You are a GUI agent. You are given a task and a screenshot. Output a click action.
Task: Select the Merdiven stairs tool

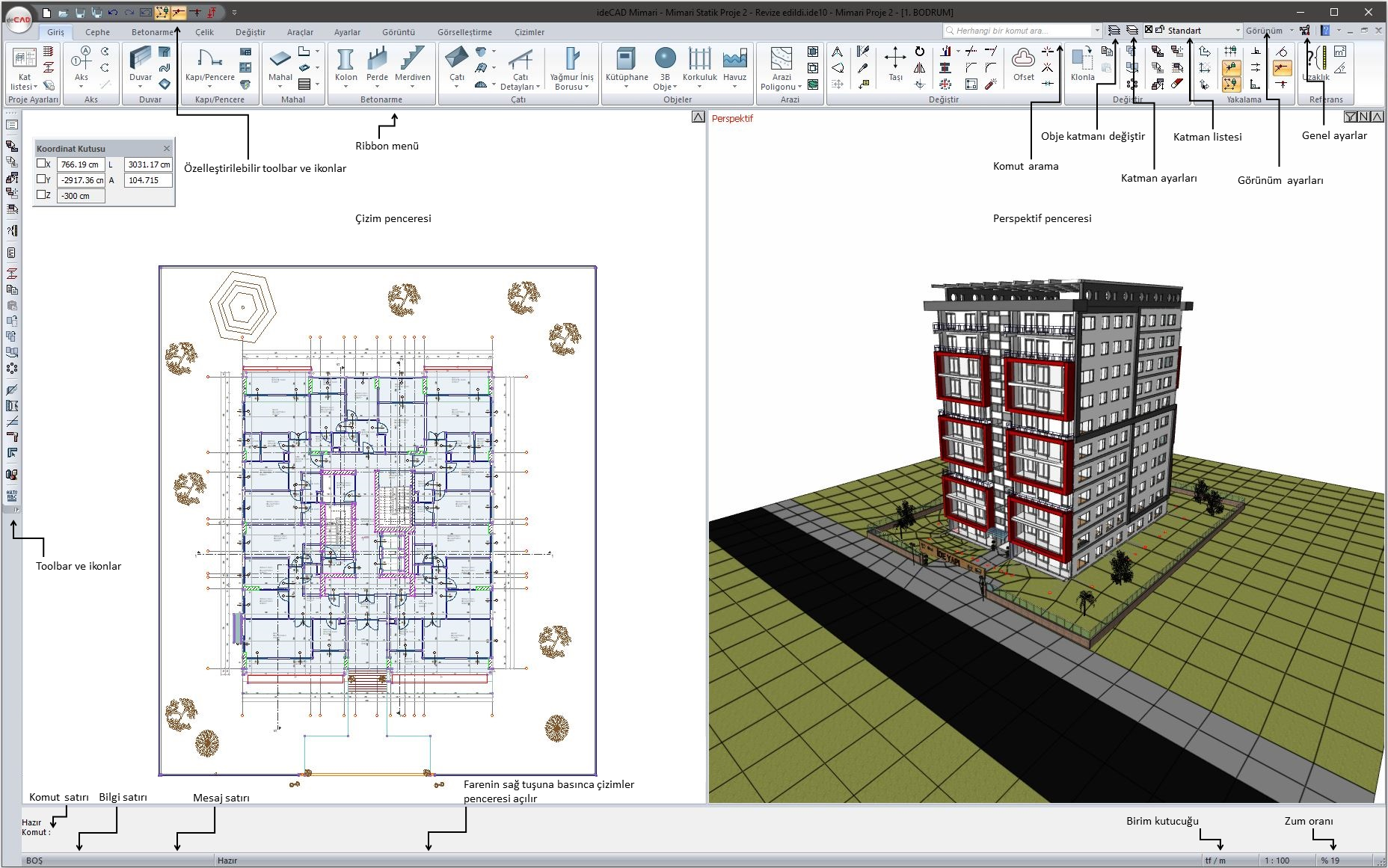click(x=412, y=60)
